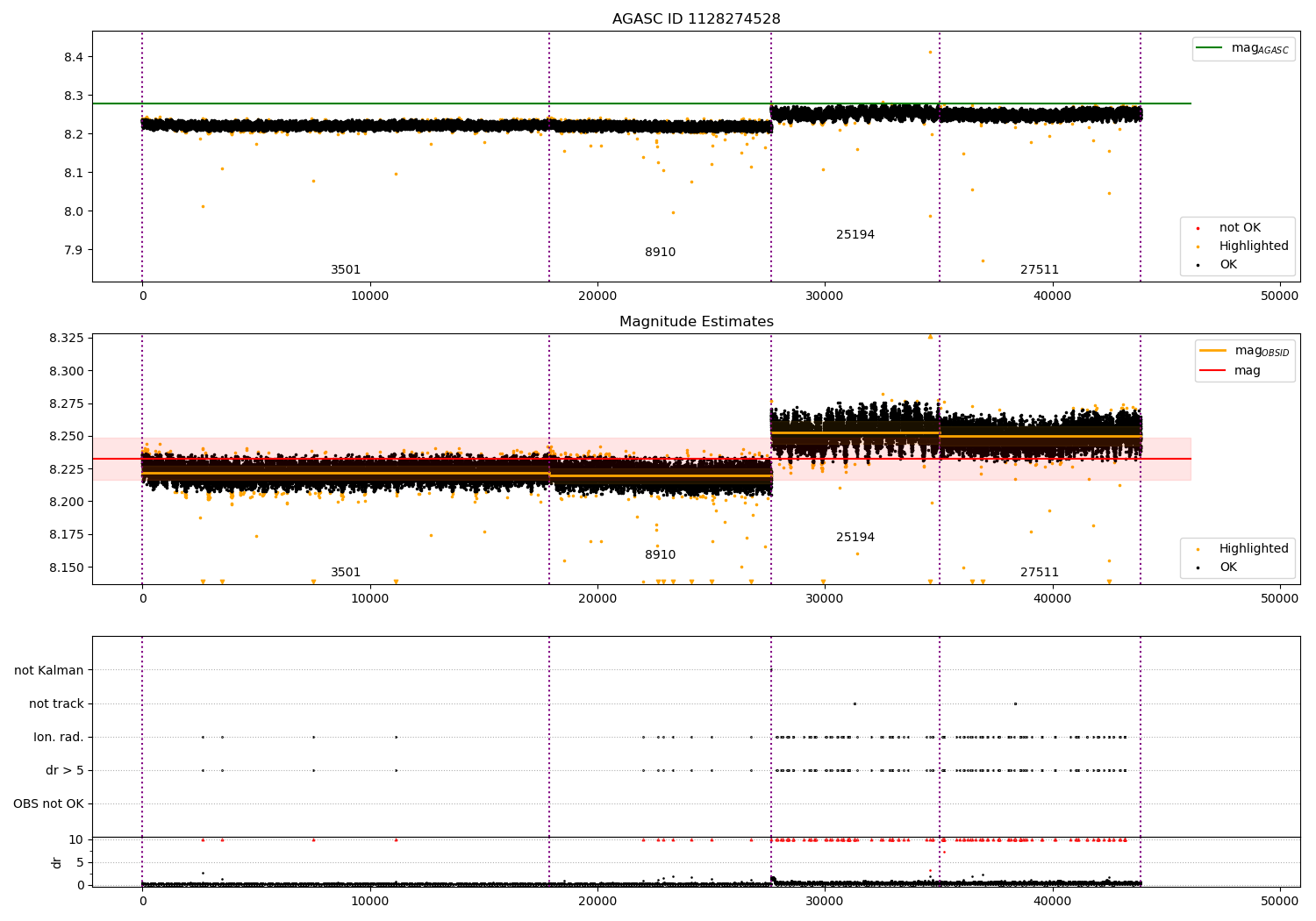The height and width of the screenshot is (921, 1316).
Task: Click the "OBS not OK" row label
Action: coord(48,804)
